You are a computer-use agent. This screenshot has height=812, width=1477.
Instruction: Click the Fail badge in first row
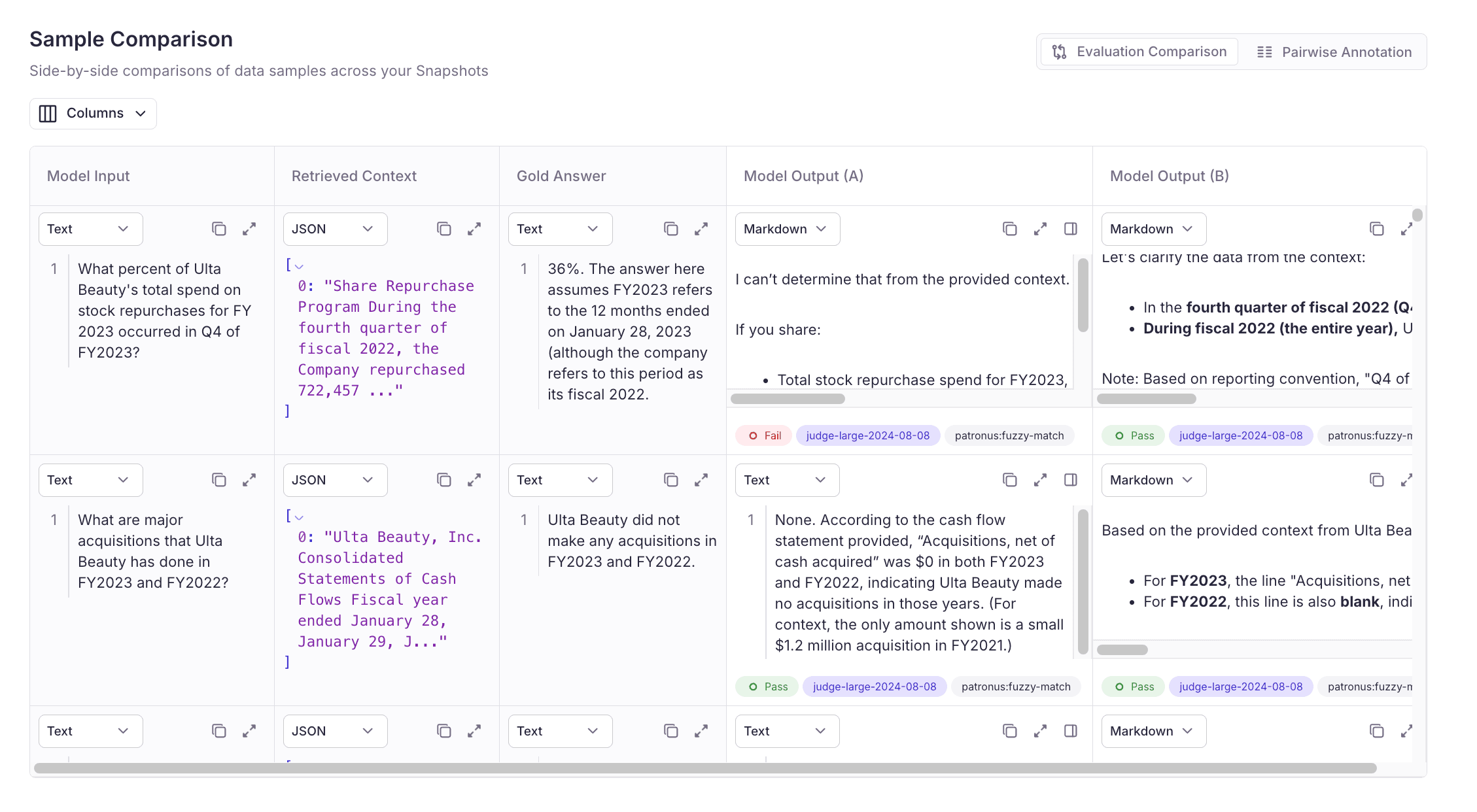(764, 435)
